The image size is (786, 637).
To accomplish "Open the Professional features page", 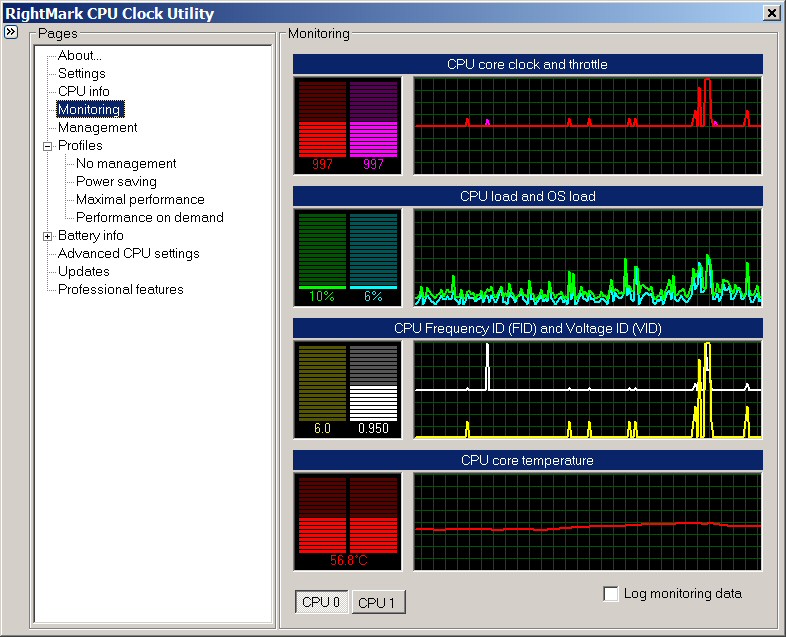I will pos(121,290).
